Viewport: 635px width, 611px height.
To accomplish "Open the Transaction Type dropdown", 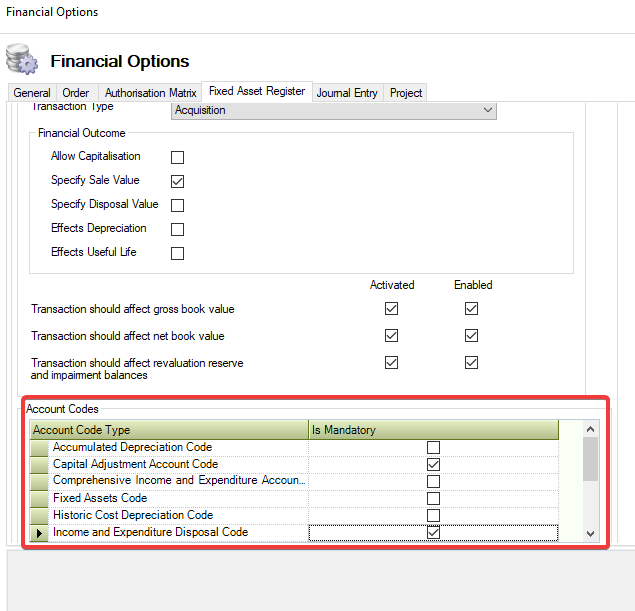I will [x=488, y=110].
